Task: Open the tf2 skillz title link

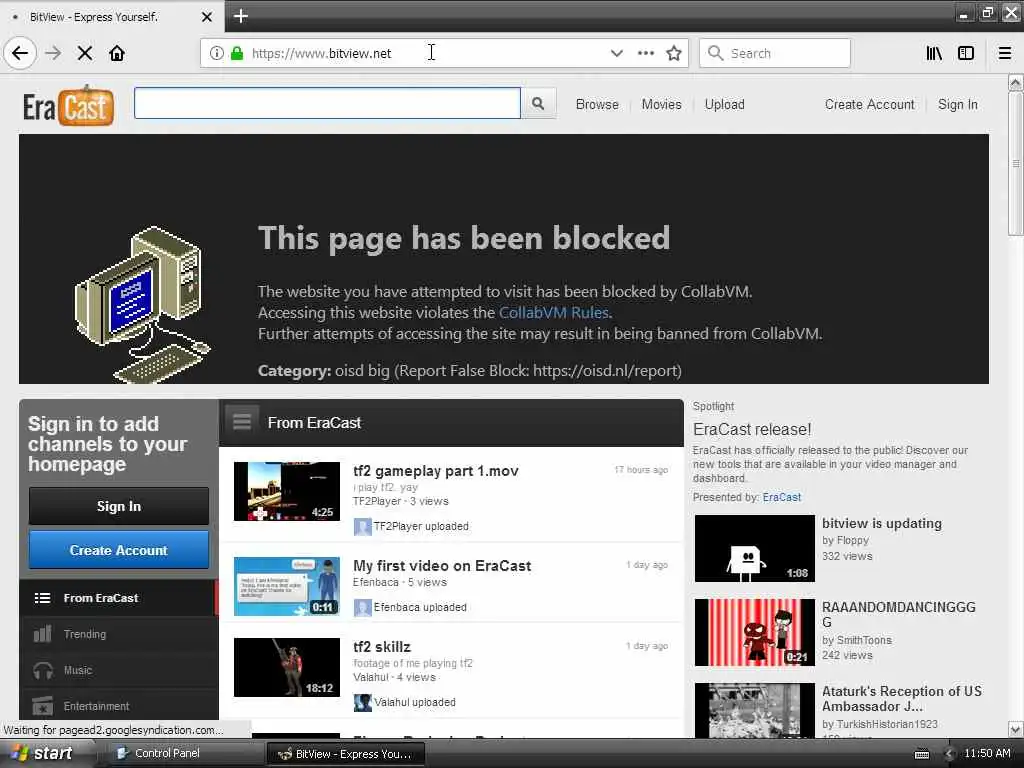Action: 382,647
